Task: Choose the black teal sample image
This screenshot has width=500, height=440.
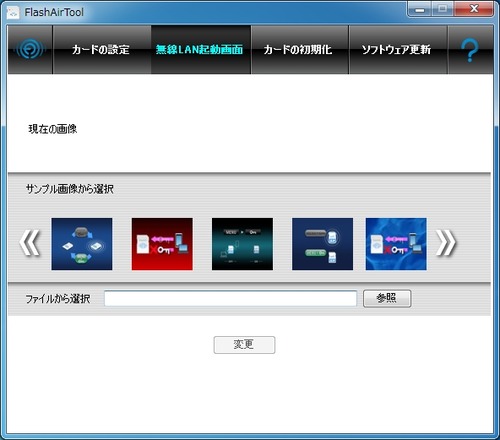Action: (x=242, y=244)
